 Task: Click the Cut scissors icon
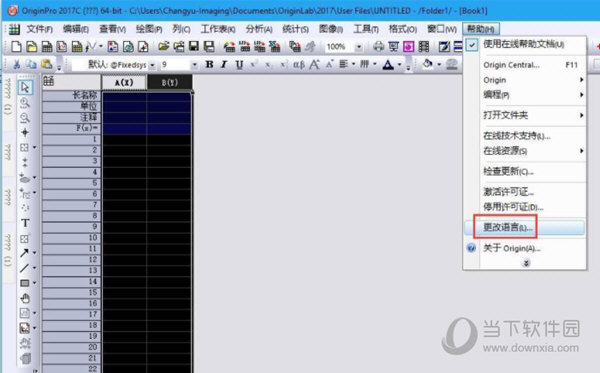pos(16,64)
